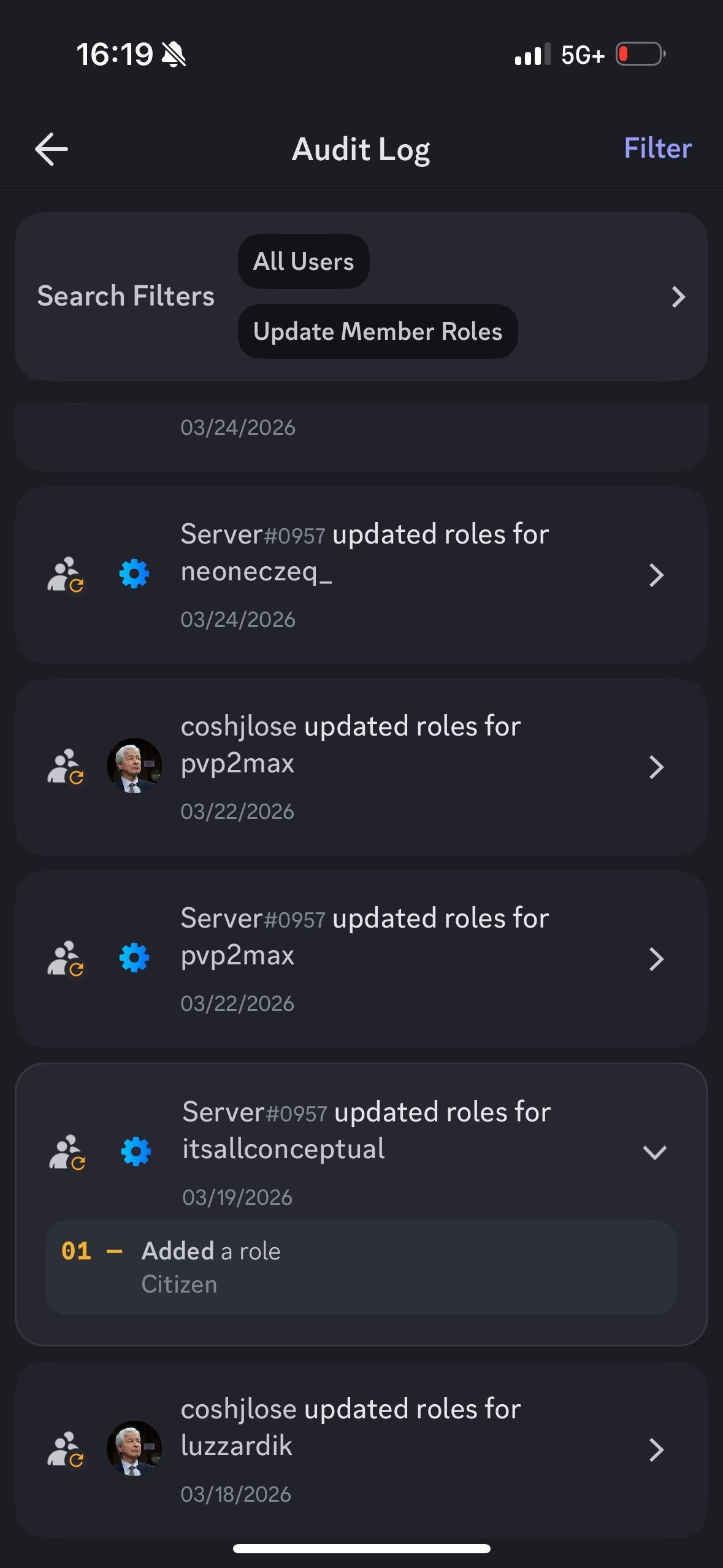723x1568 pixels.
Task: Tap Server gear avatar in Server pvp2max entry
Action: point(134,958)
